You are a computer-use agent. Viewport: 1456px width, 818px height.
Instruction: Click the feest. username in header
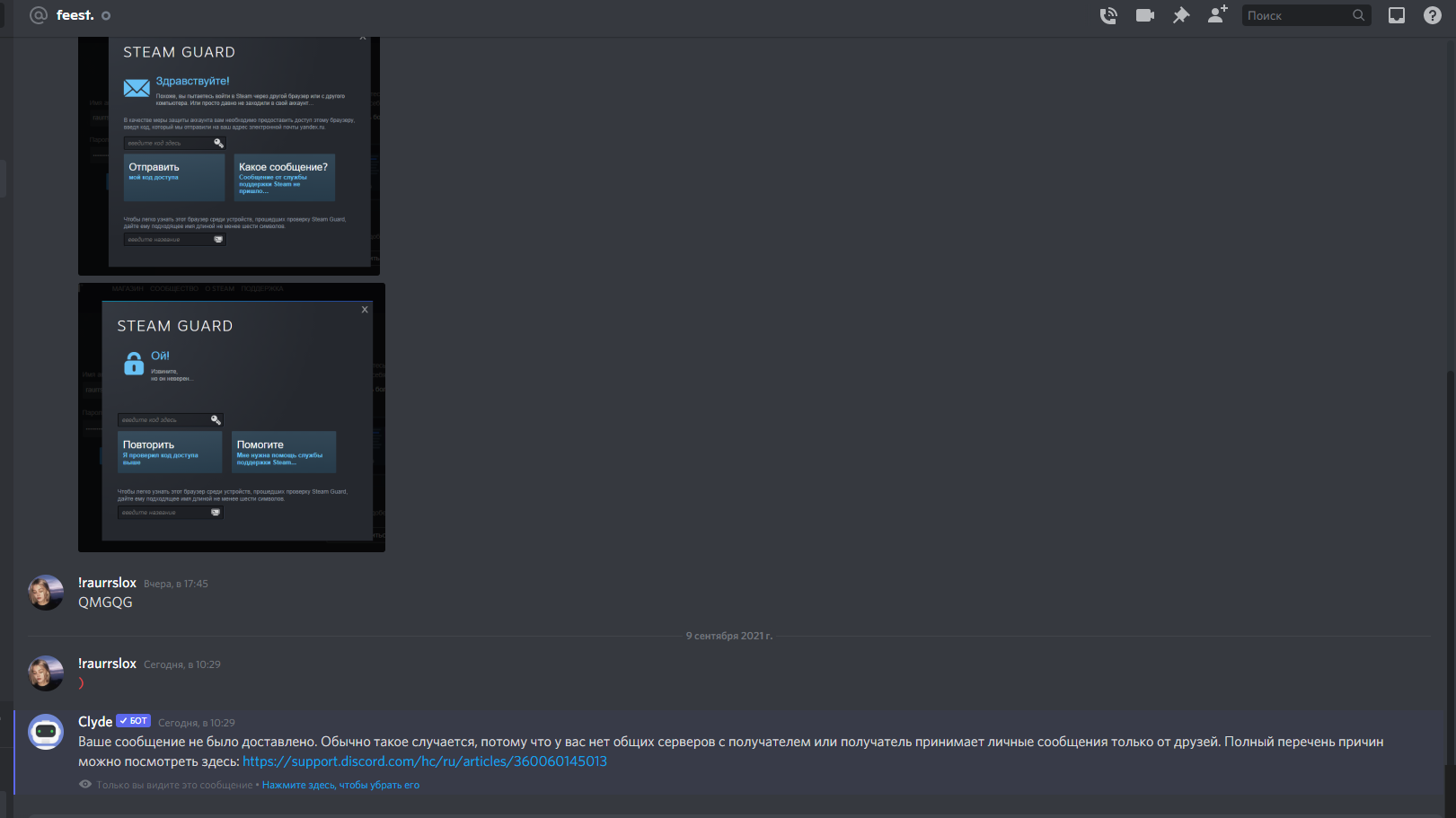point(75,15)
